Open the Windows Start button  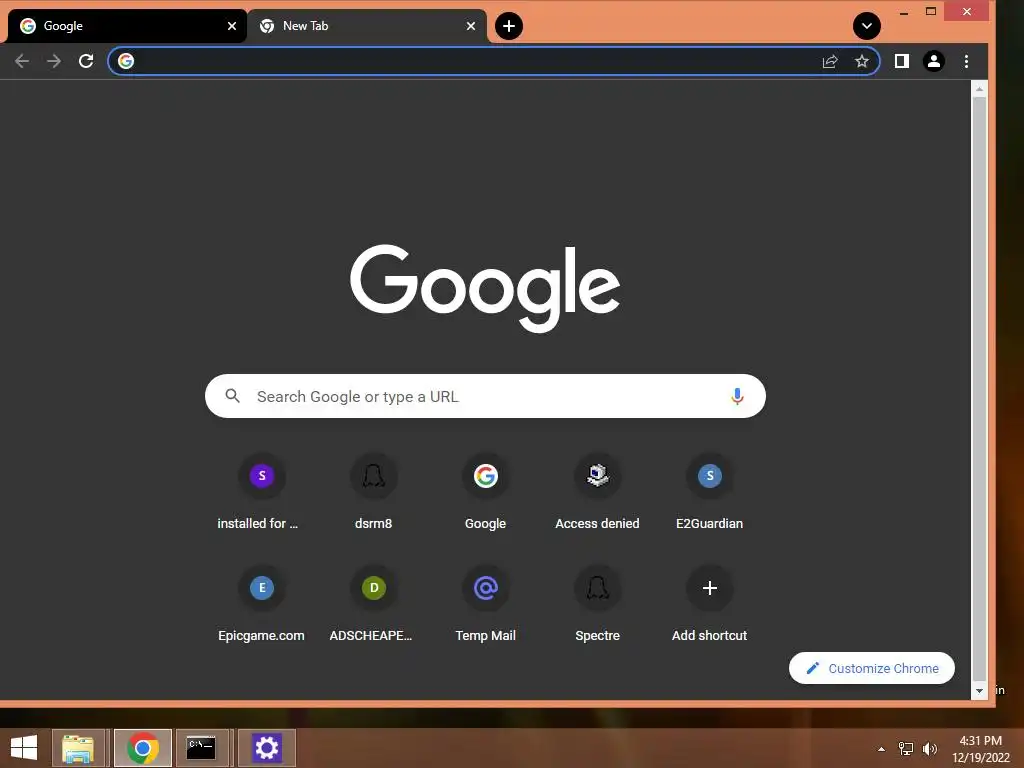click(x=24, y=748)
